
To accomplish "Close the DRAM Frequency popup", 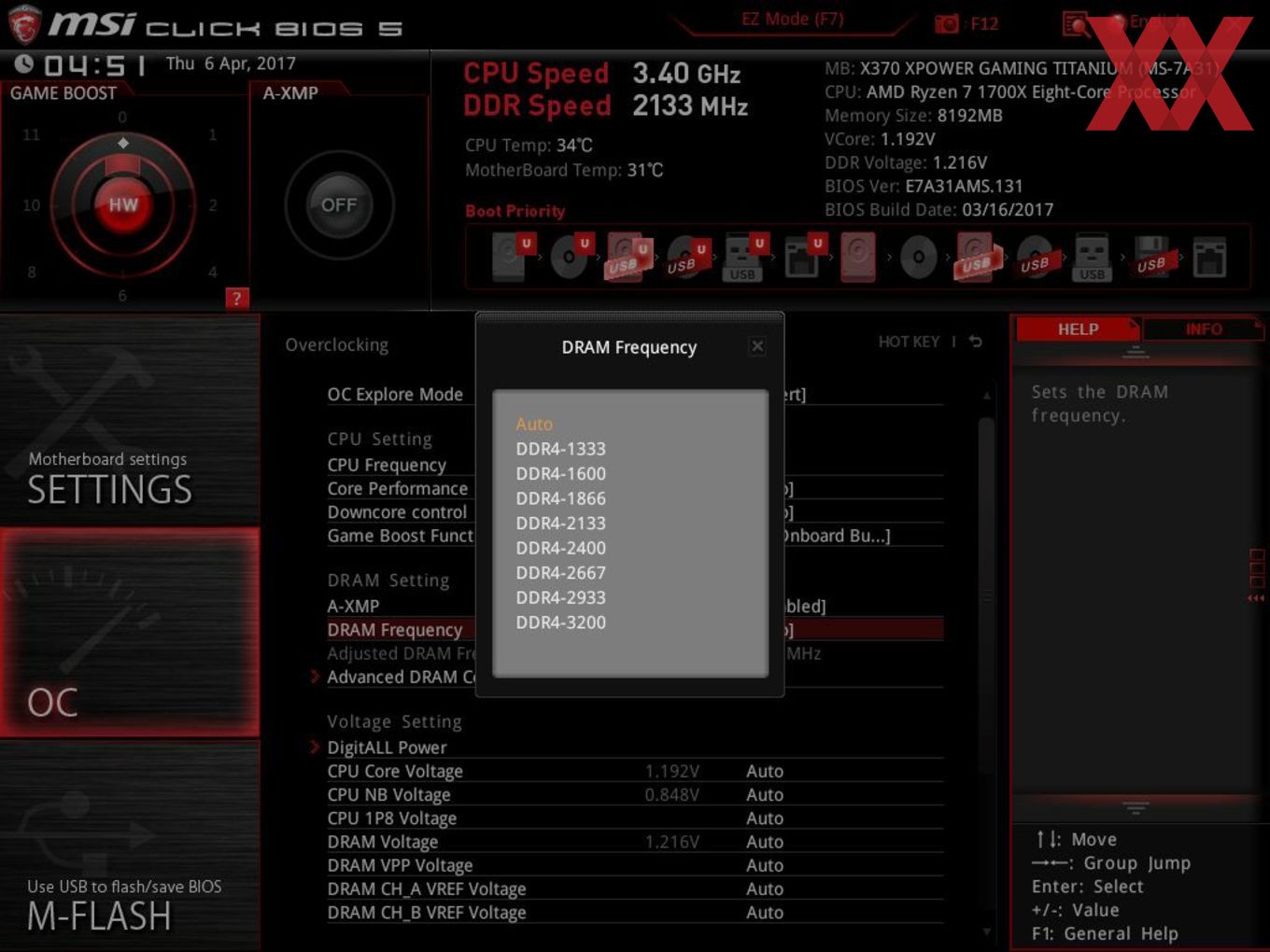I will [x=757, y=346].
